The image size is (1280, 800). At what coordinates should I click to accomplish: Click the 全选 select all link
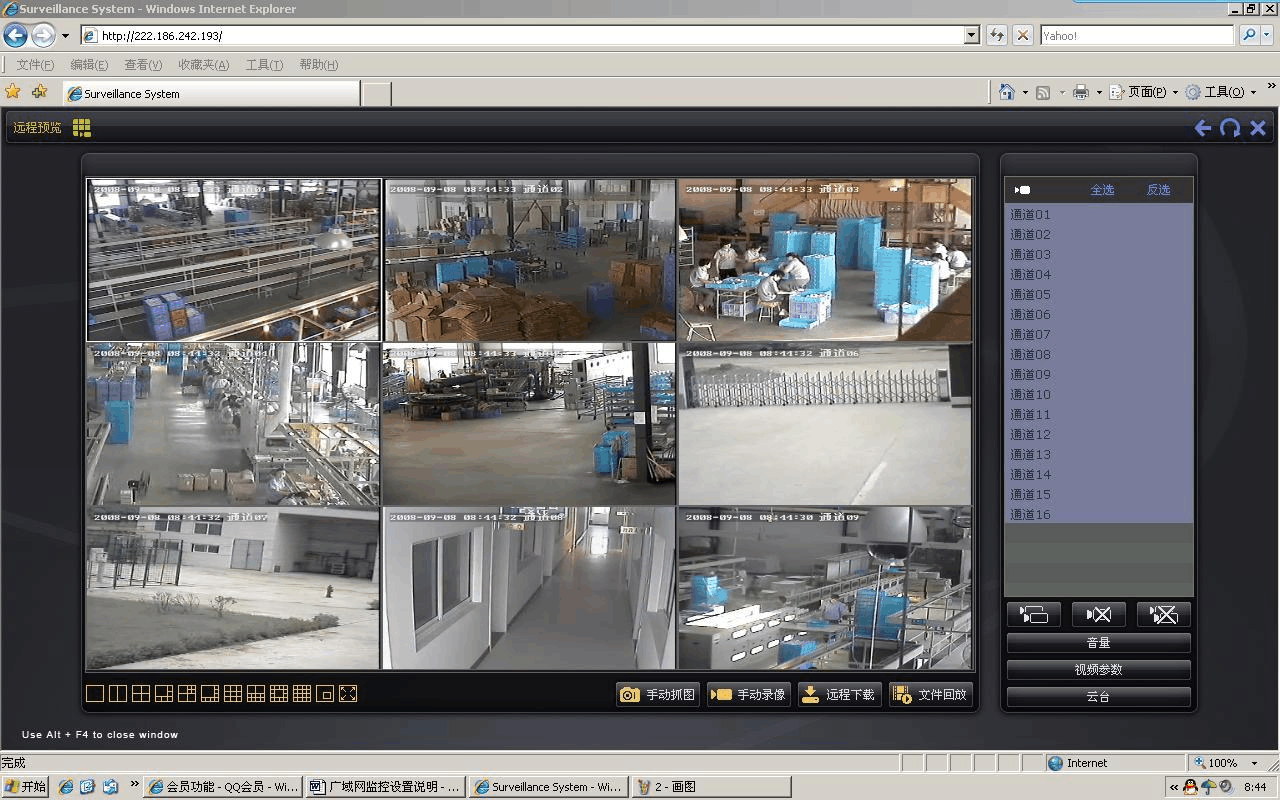click(x=1102, y=190)
